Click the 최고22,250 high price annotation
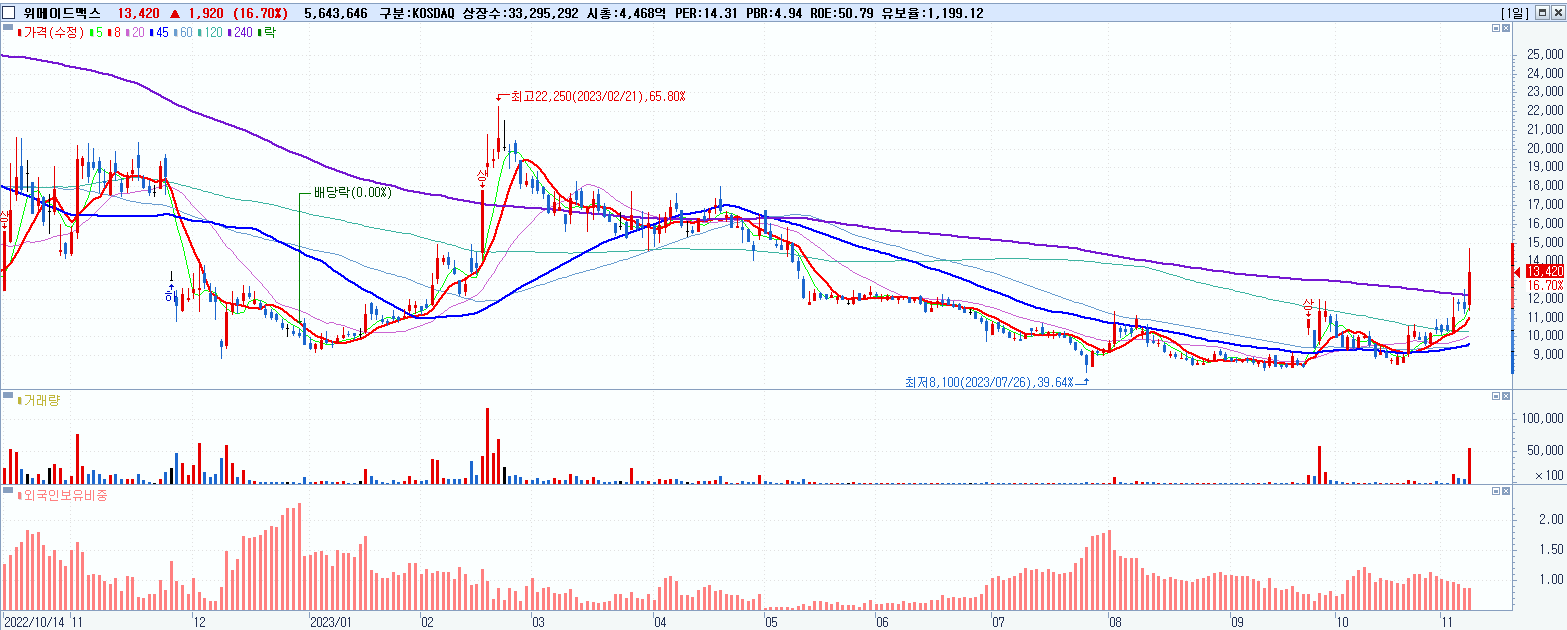1567x630 pixels. [598, 96]
